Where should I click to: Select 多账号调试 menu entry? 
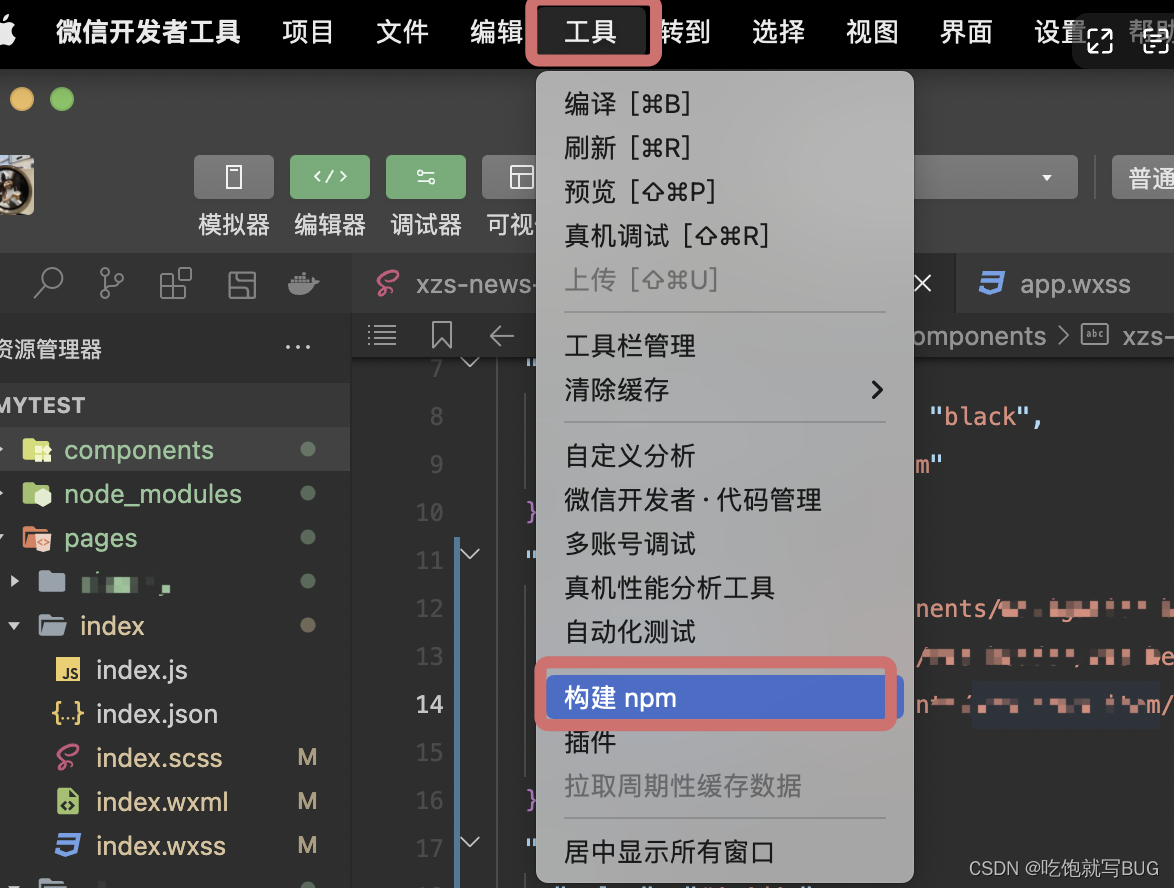(x=725, y=544)
